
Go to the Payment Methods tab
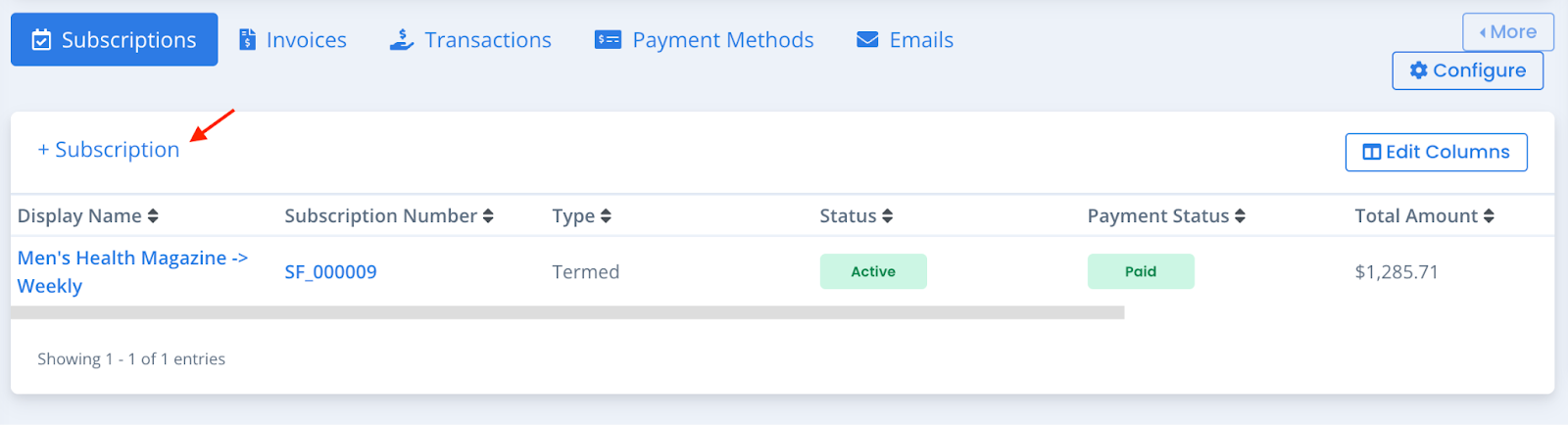pyautogui.click(x=704, y=40)
